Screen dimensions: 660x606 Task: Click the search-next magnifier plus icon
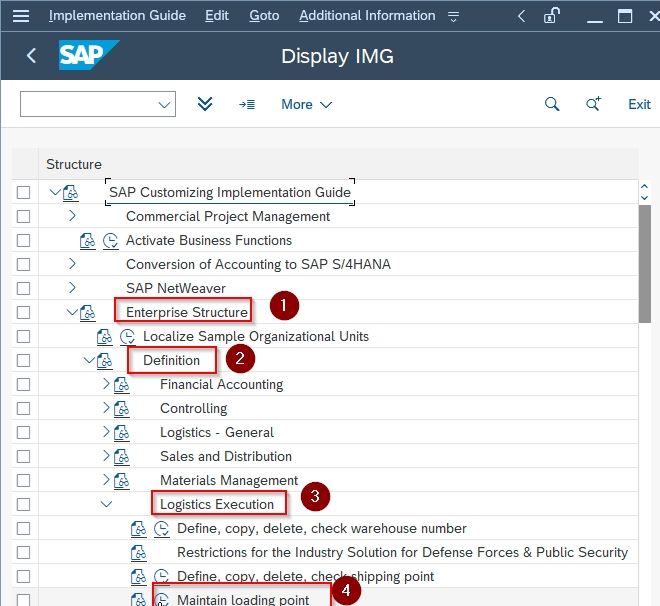593,104
